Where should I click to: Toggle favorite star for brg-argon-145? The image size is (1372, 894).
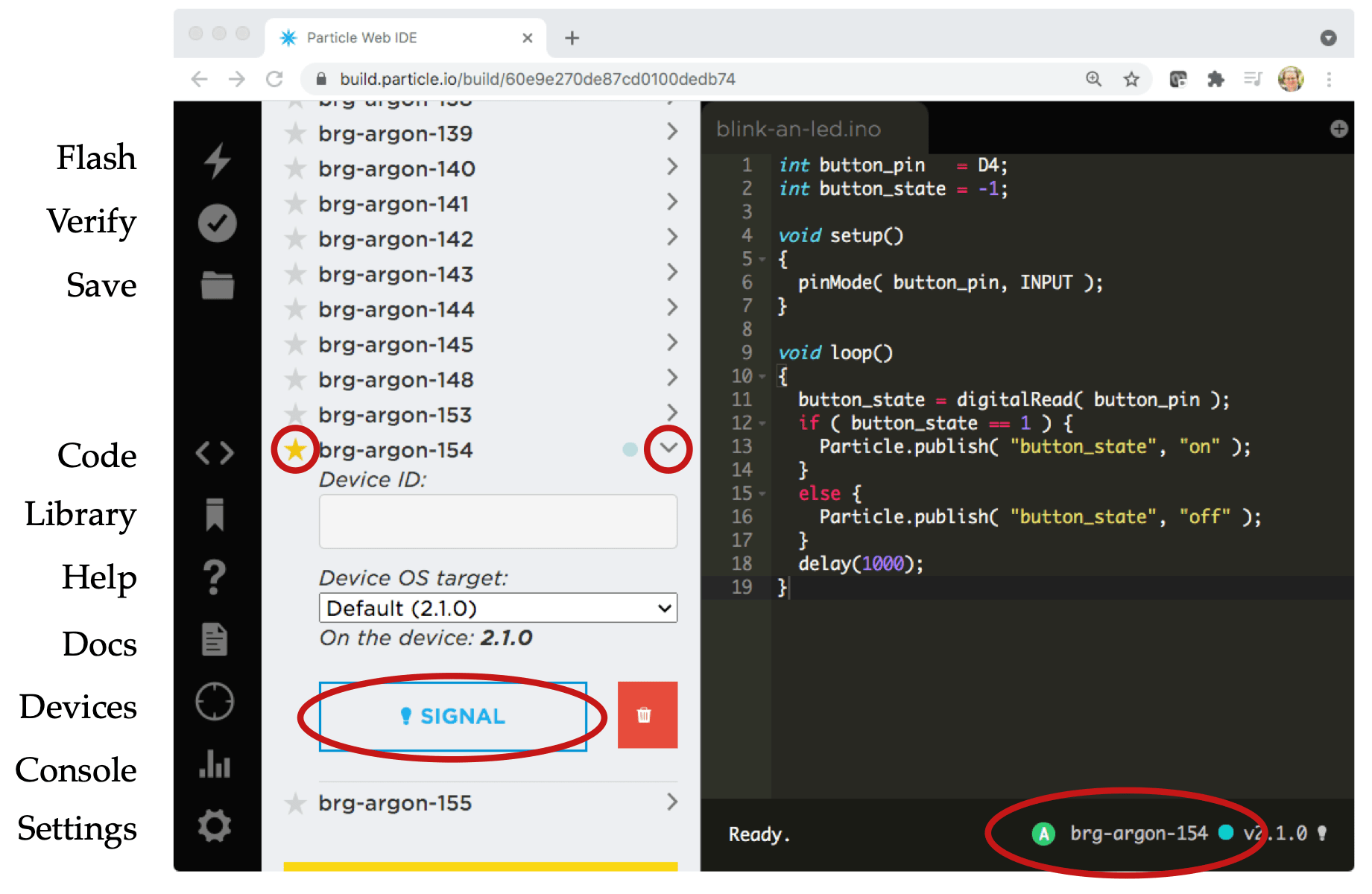[x=296, y=343]
